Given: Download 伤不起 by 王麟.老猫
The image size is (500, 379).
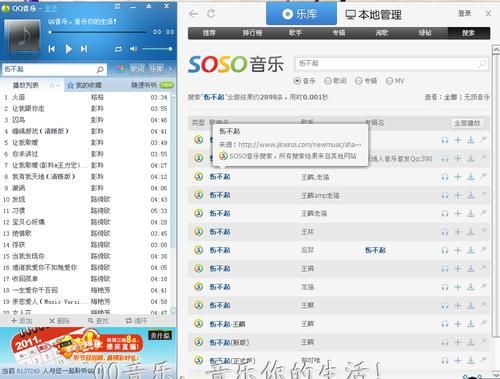Looking at the screenshot, I should 471,177.
